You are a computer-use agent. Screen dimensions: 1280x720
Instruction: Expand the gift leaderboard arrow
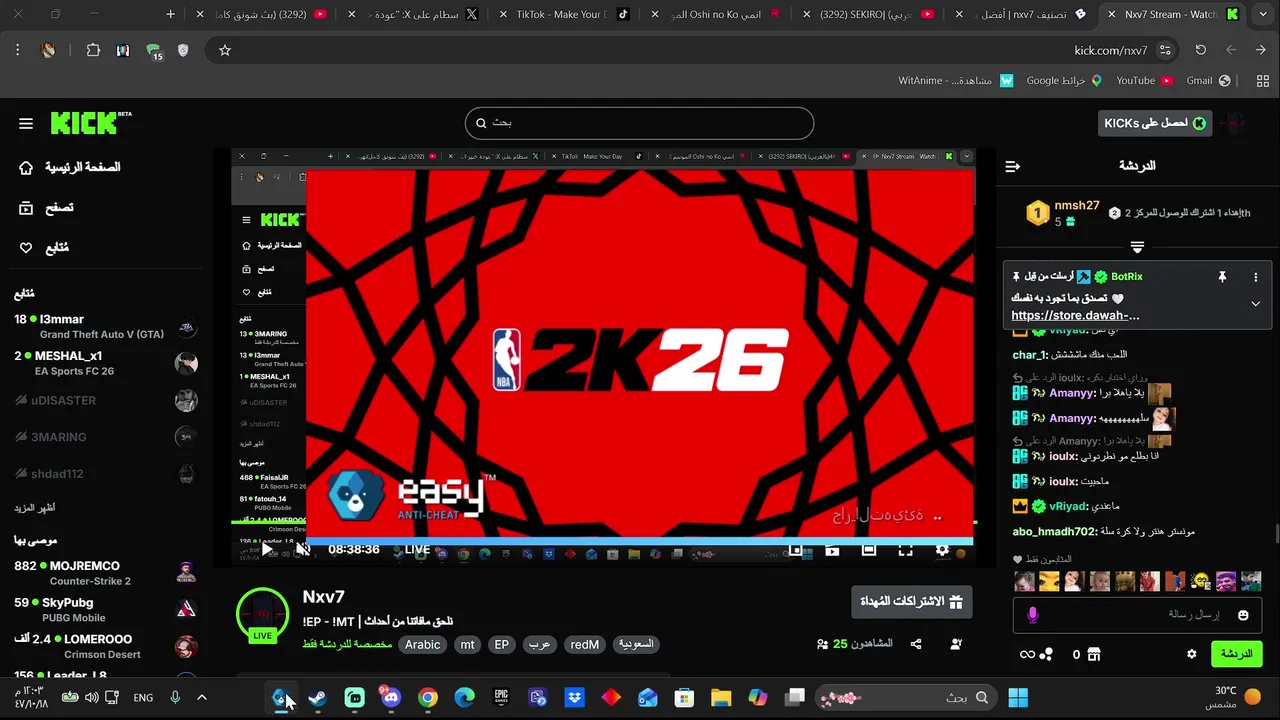pyautogui.click(x=1137, y=246)
